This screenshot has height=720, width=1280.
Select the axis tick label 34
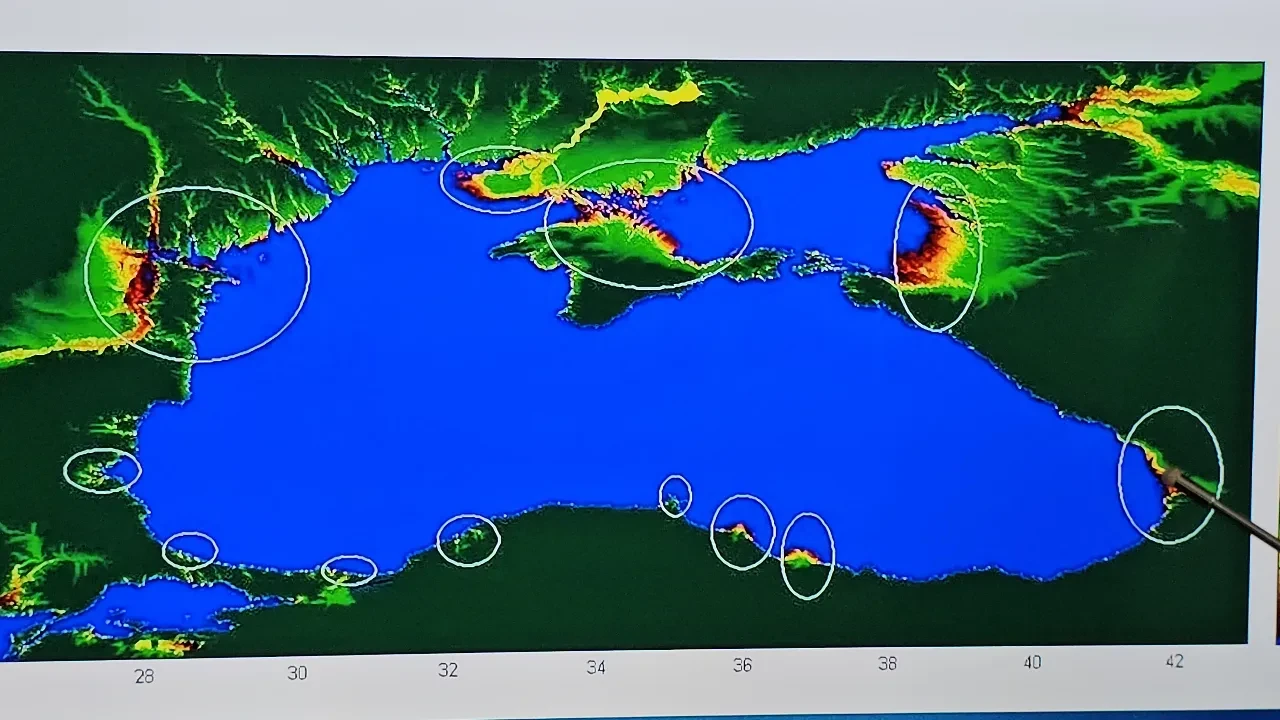click(596, 667)
